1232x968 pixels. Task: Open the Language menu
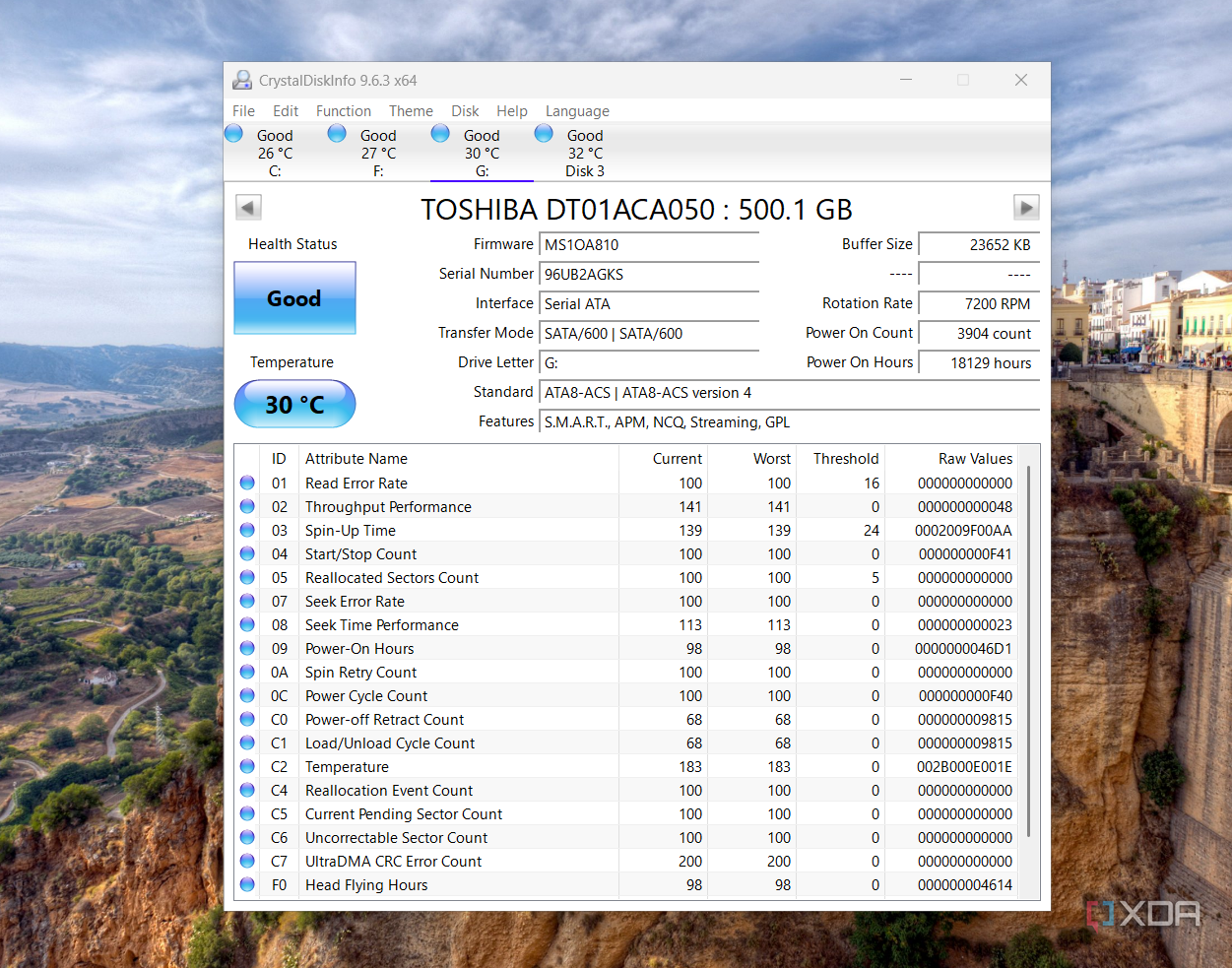(x=577, y=111)
